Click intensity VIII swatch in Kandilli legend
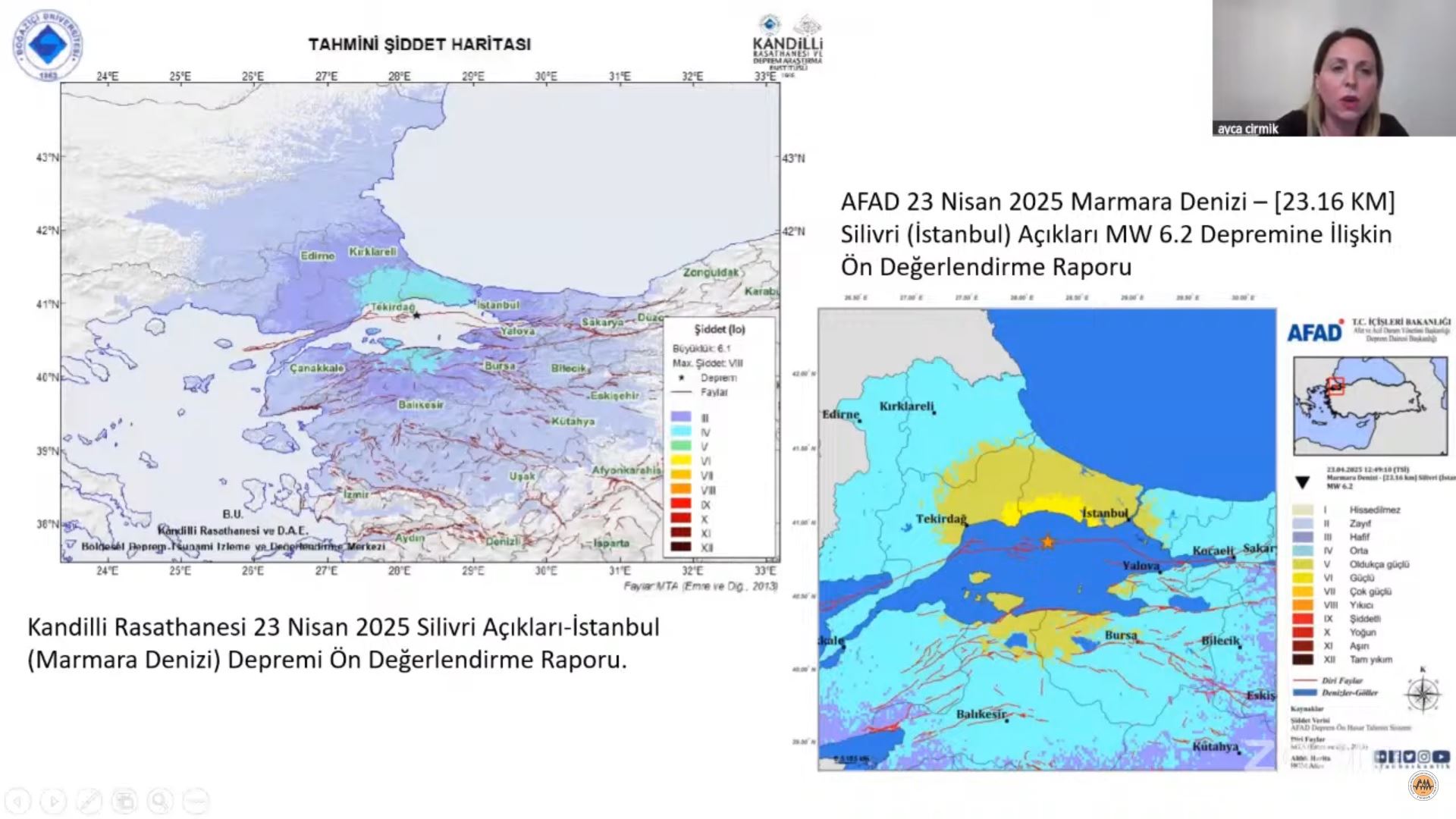This screenshot has width=1456, height=819. (x=680, y=490)
